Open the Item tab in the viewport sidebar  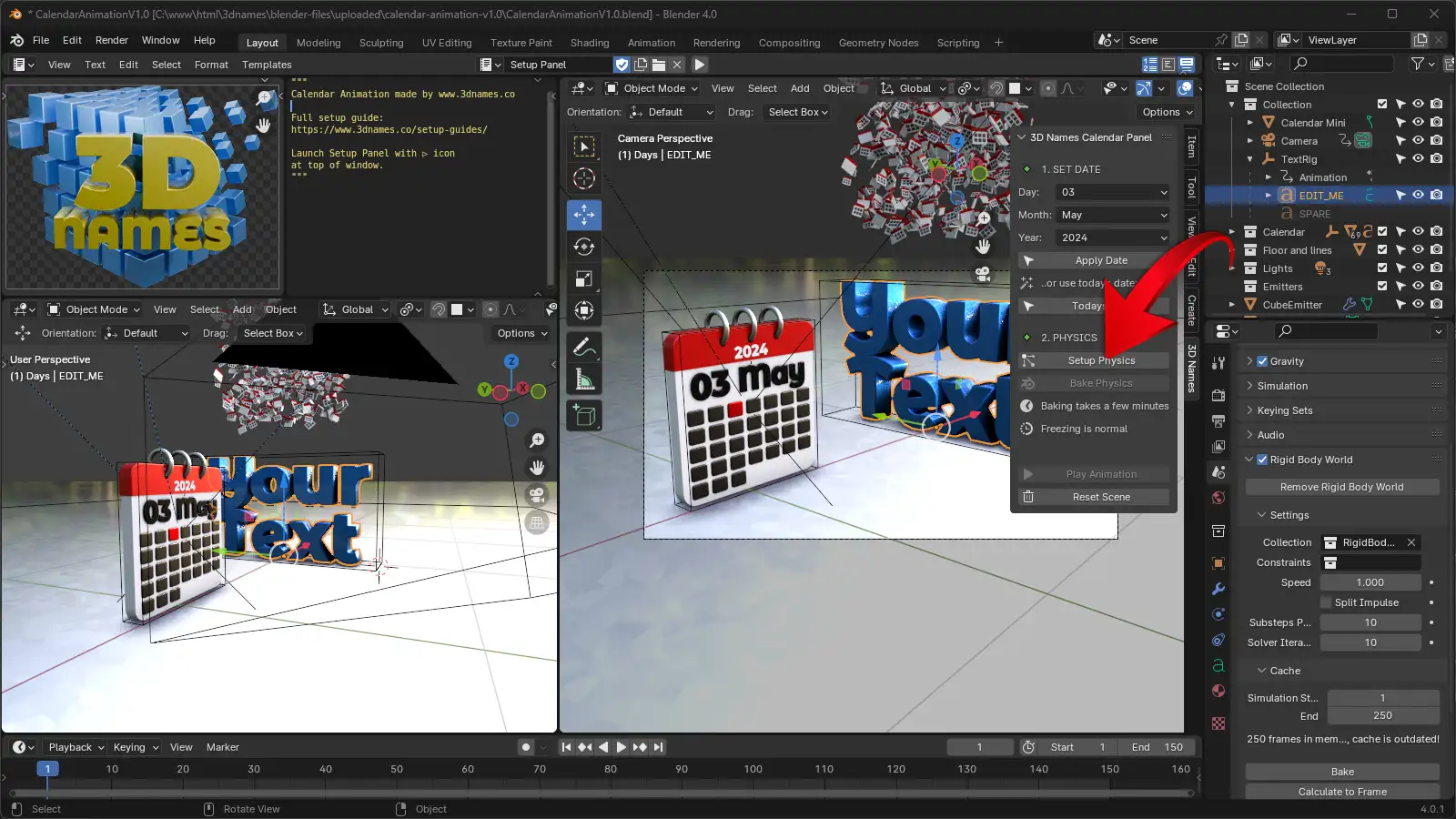click(x=1191, y=147)
